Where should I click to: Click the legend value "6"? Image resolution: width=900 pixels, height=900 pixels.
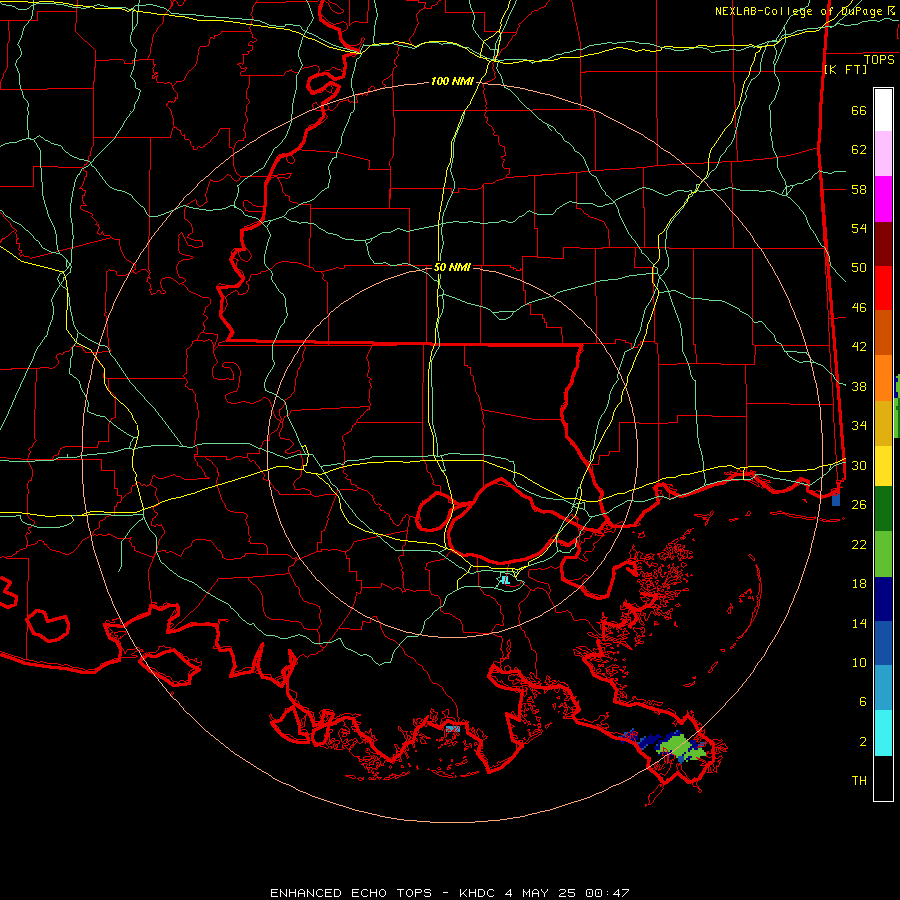click(863, 702)
